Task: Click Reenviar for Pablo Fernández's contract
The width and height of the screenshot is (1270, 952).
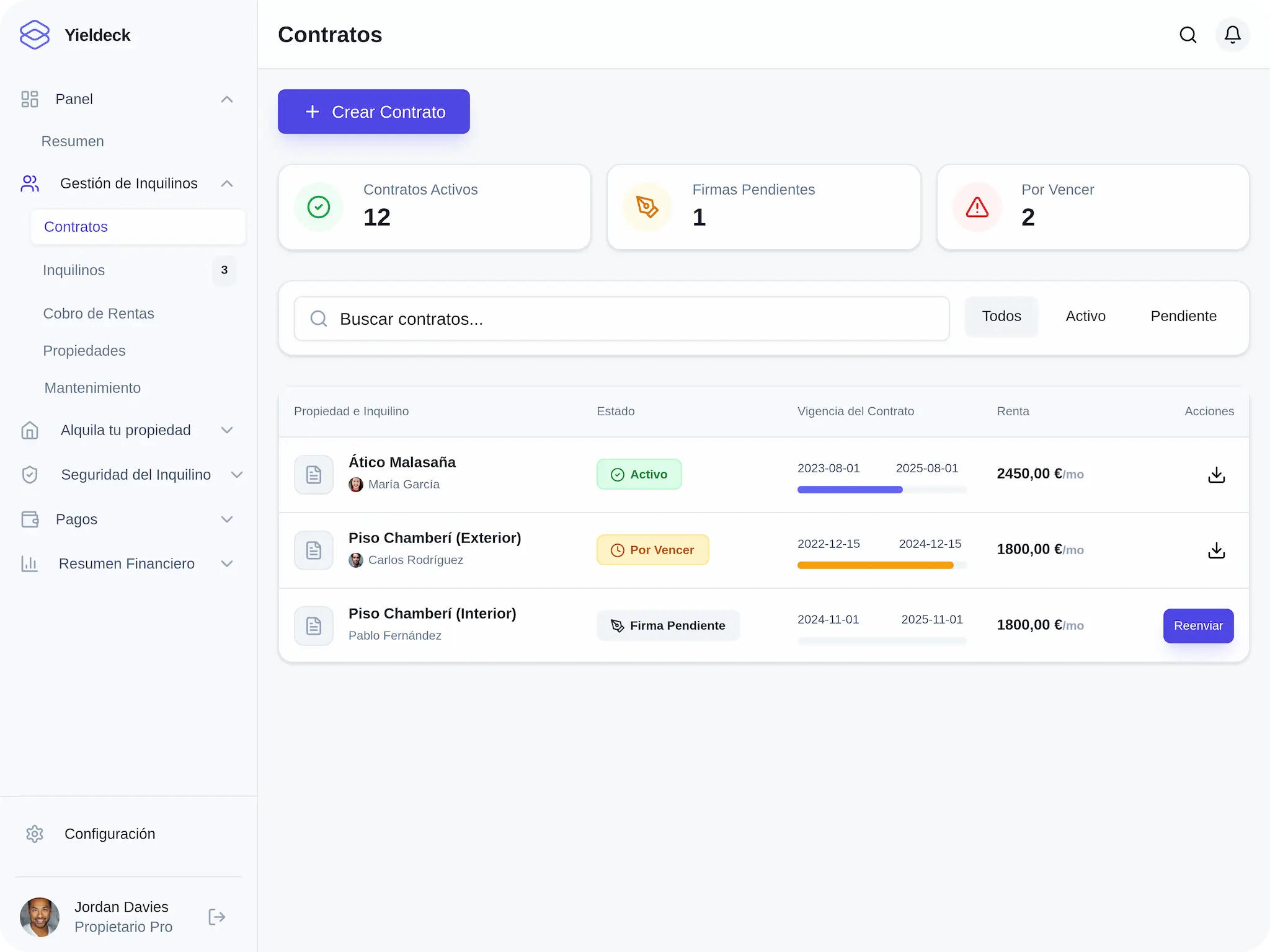Action: (x=1198, y=625)
